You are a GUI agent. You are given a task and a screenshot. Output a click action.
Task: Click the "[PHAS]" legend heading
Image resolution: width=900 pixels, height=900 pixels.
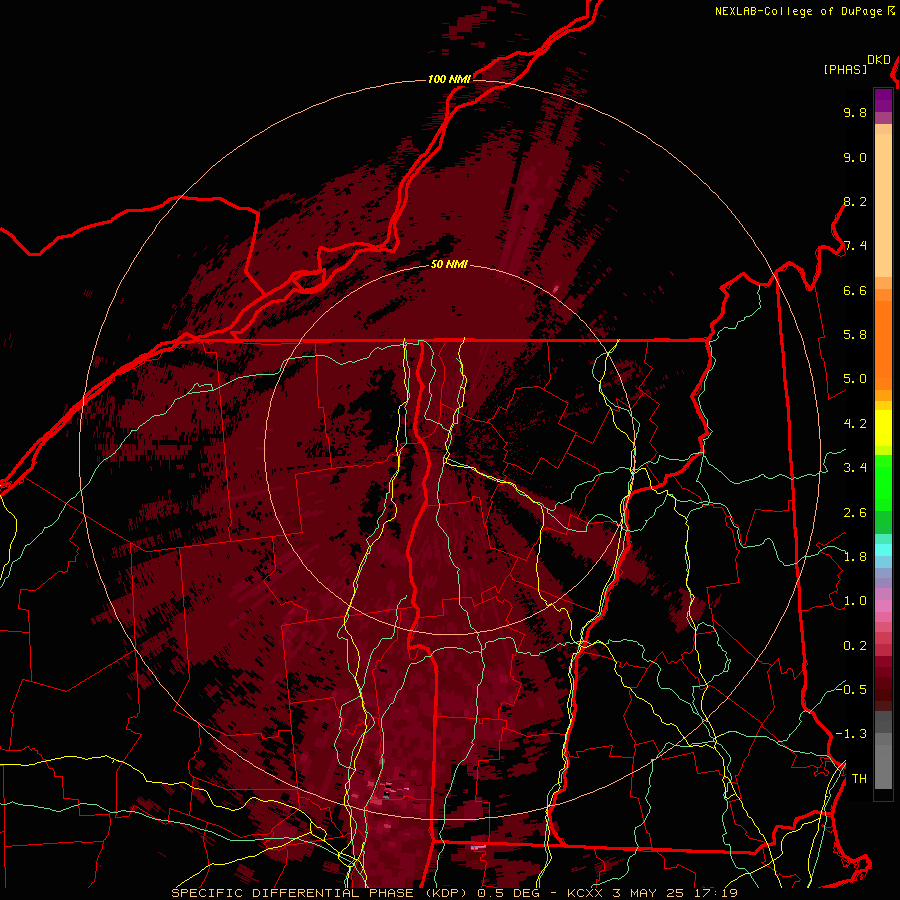click(x=845, y=69)
